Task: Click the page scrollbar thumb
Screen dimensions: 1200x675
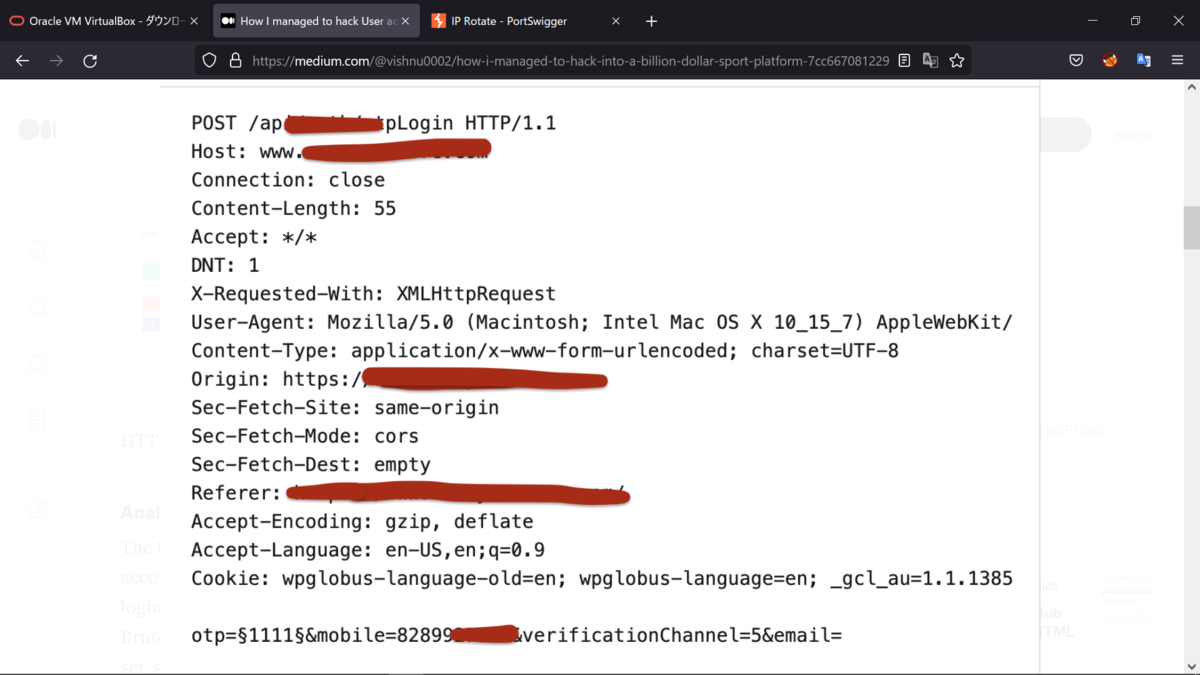Action: (x=1191, y=228)
